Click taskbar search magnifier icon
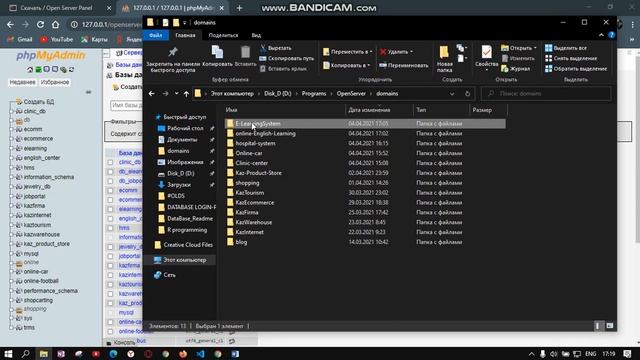This screenshot has height=360, width=640. pyautogui.click(x=25, y=353)
